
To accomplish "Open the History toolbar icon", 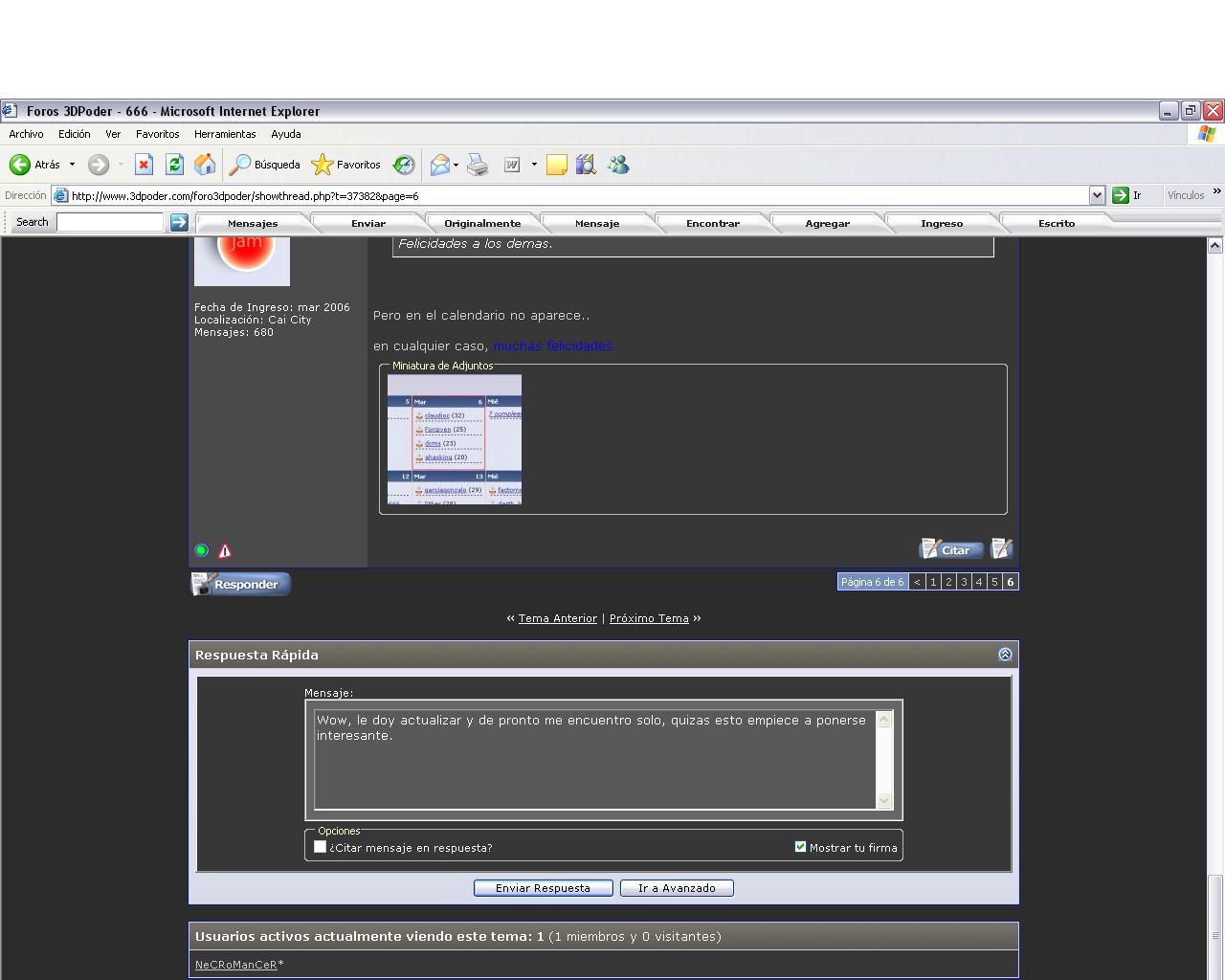I will [405, 165].
